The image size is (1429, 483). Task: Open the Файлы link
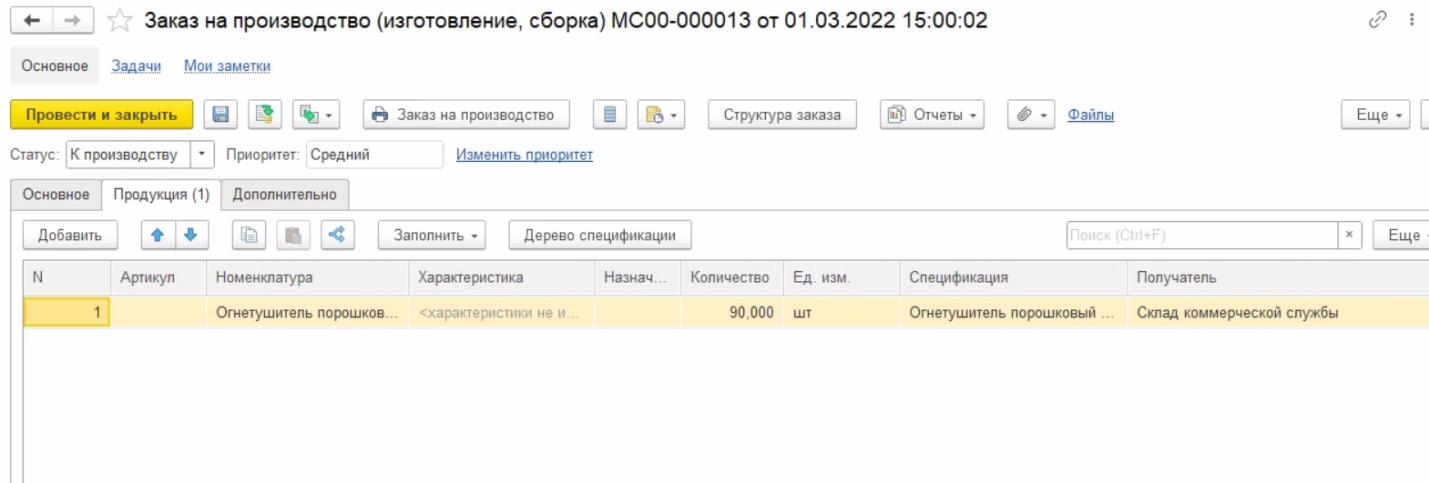tap(1091, 115)
